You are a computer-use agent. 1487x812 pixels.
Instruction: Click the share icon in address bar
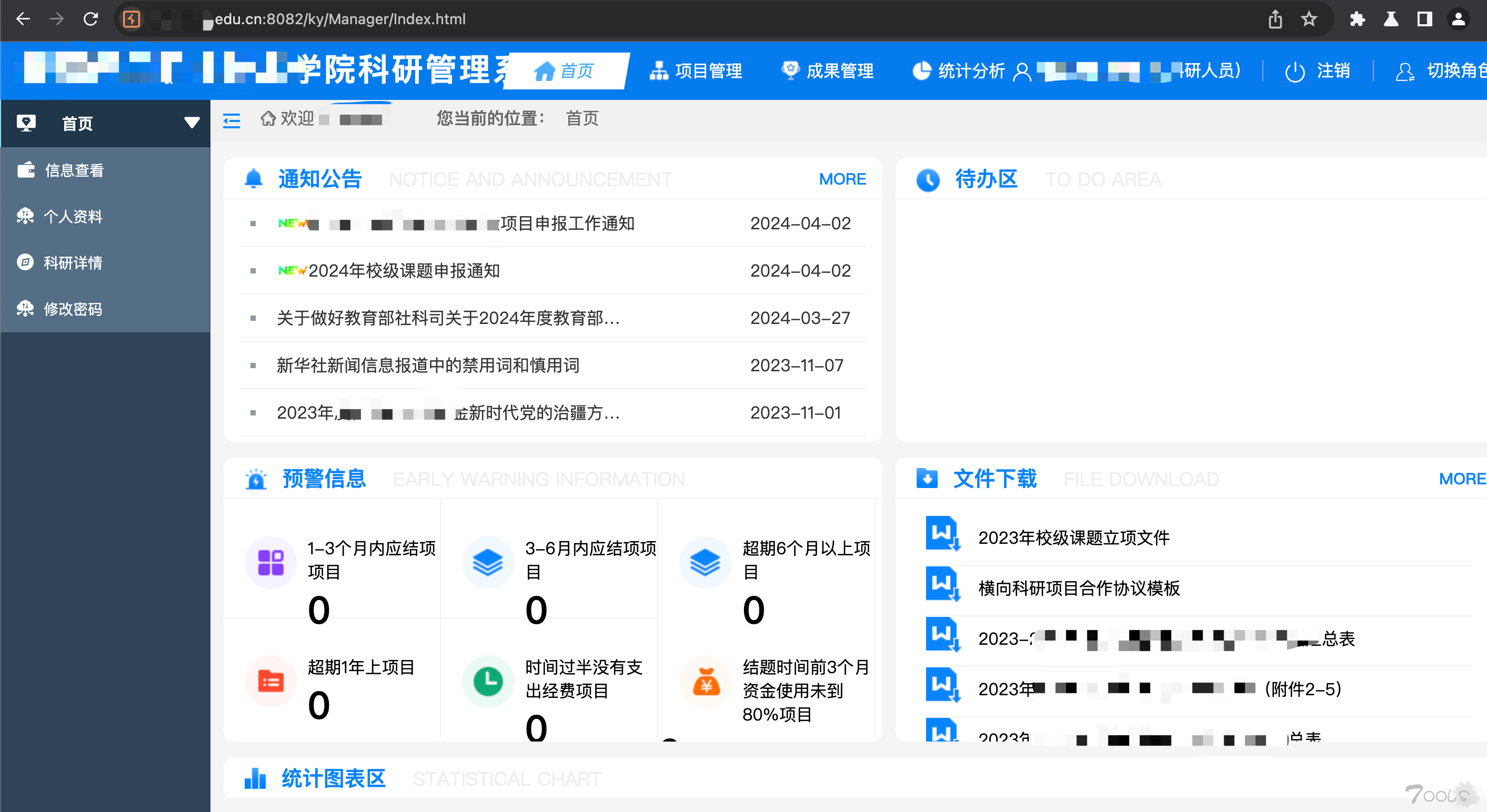pyautogui.click(x=1275, y=19)
